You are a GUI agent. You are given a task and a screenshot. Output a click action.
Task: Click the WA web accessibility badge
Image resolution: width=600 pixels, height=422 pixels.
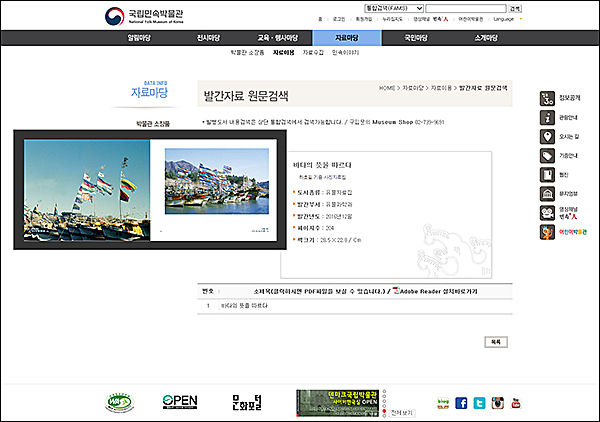point(119,403)
